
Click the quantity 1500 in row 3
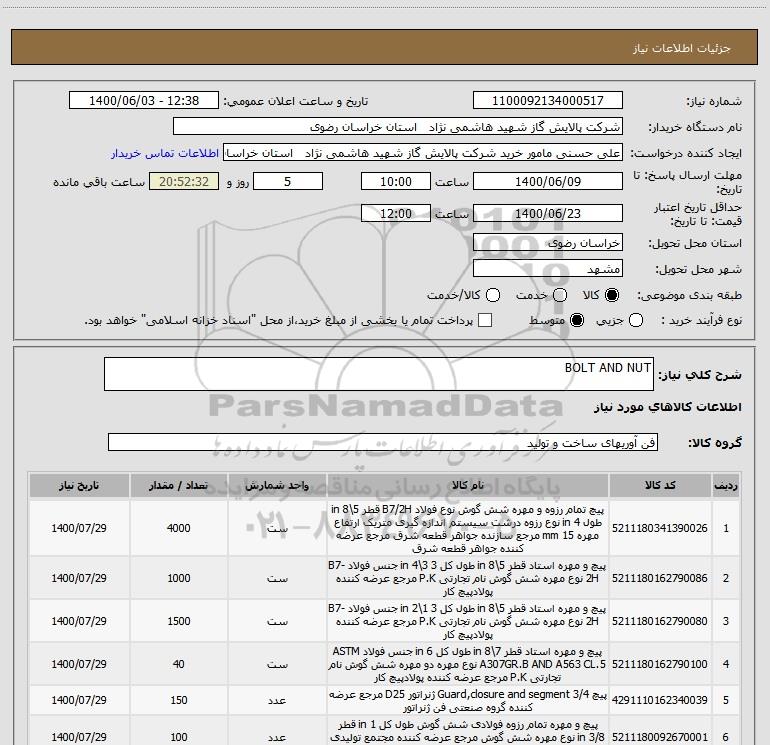point(178,621)
